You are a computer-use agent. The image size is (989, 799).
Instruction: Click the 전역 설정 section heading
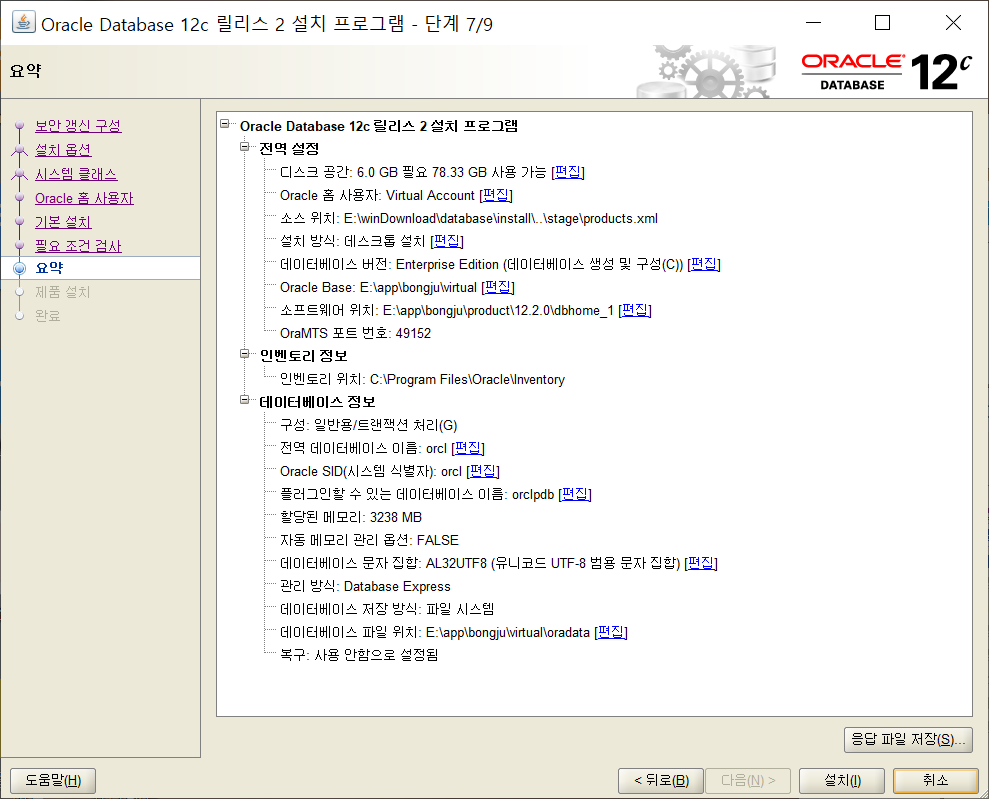(x=289, y=149)
